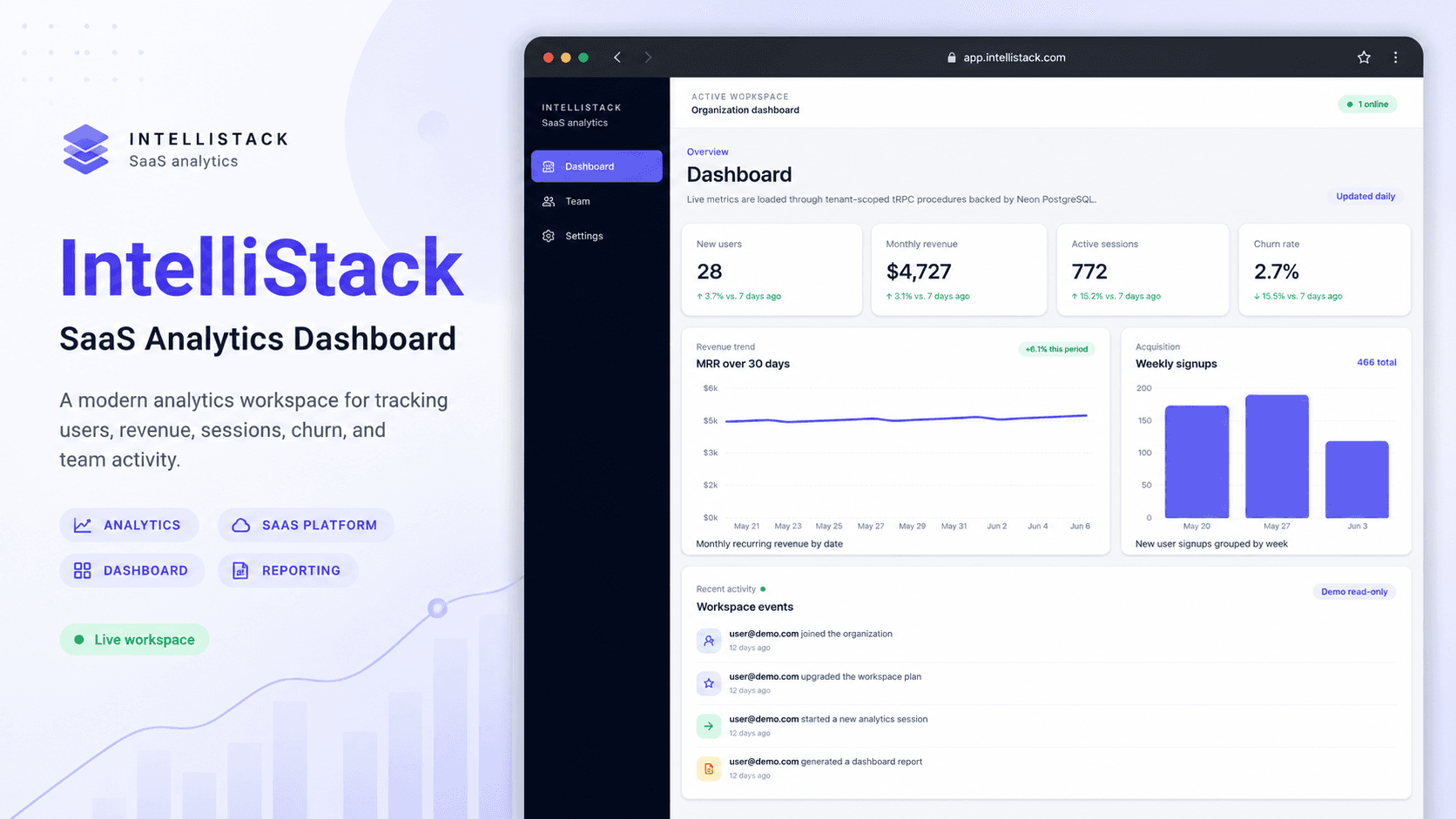Open the Dashboard sidebar item
This screenshot has width=1456, height=819.
tap(597, 166)
